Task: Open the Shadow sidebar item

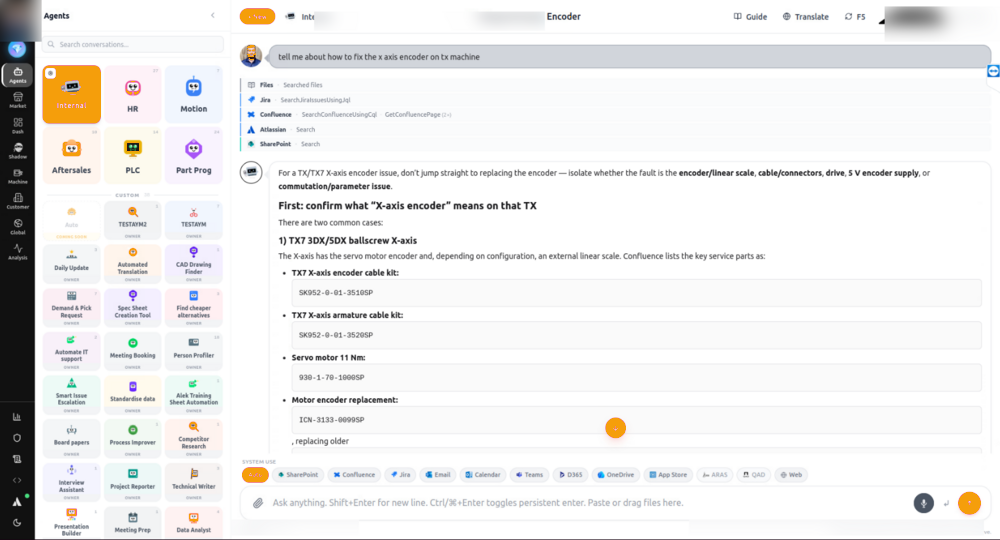Action: [x=17, y=150]
